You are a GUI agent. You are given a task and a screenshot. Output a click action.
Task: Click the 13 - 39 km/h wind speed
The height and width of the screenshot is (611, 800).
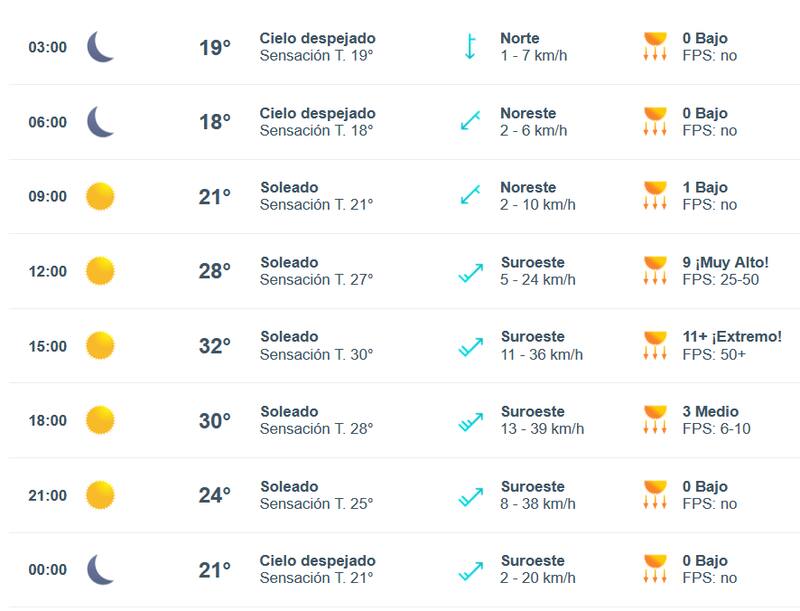(542, 429)
